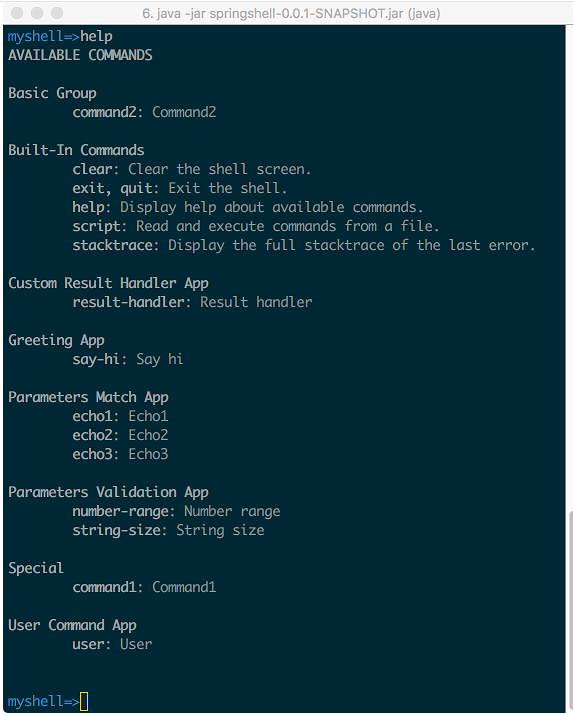This screenshot has height=716, width=574.
Task: Click the 'echo2' command name
Action: 92,435
